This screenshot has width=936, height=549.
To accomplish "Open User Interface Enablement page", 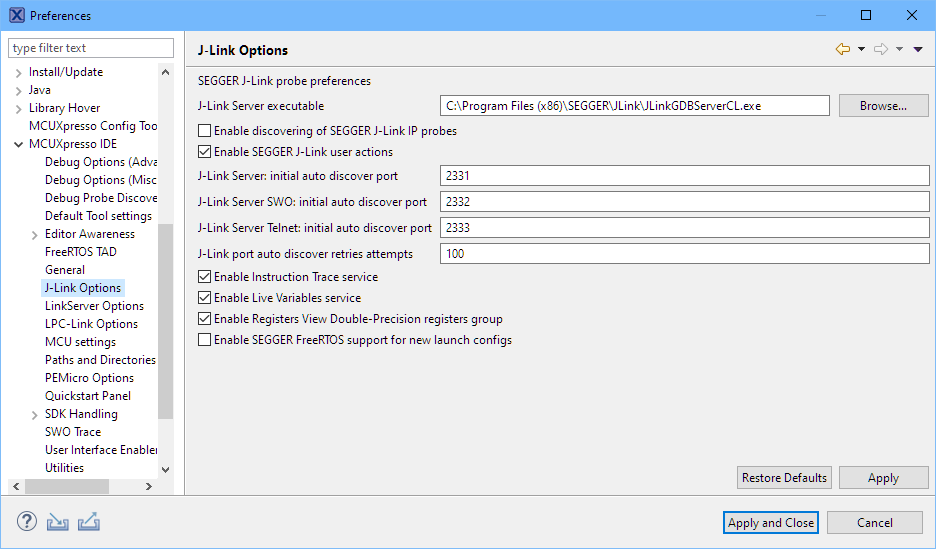I will point(101,449).
